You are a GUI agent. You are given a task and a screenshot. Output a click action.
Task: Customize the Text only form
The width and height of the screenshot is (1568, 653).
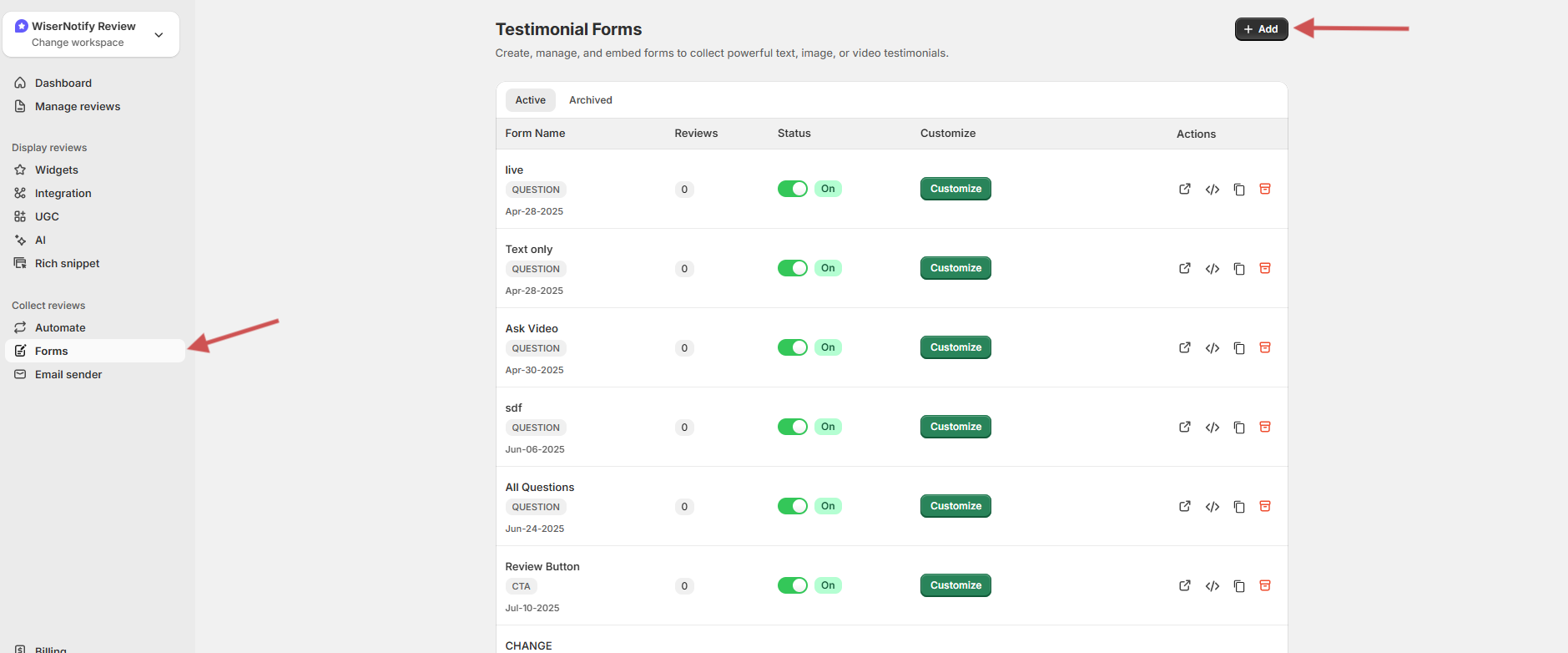[x=955, y=268]
